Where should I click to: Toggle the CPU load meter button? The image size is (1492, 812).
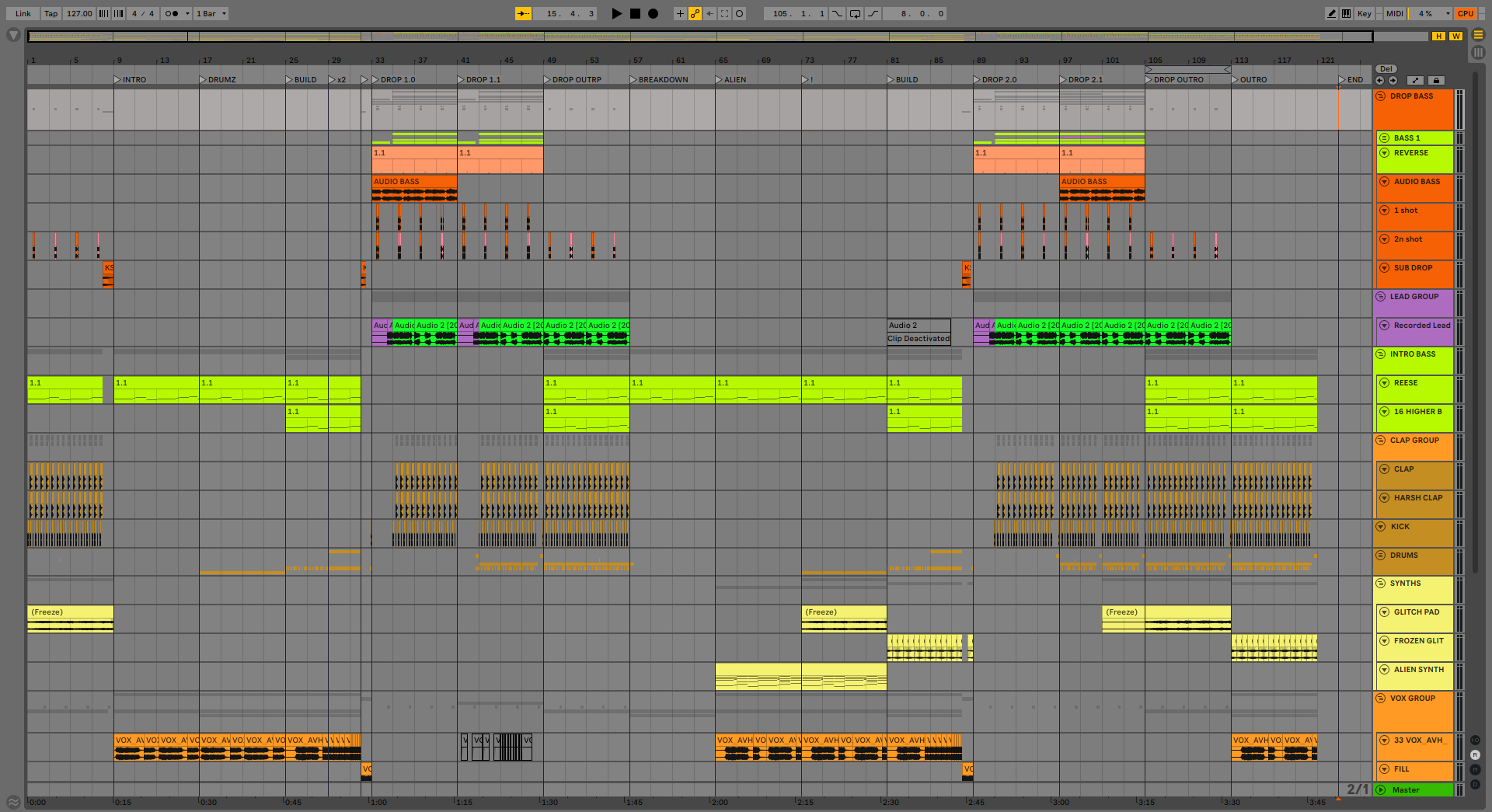coord(1466,13)
